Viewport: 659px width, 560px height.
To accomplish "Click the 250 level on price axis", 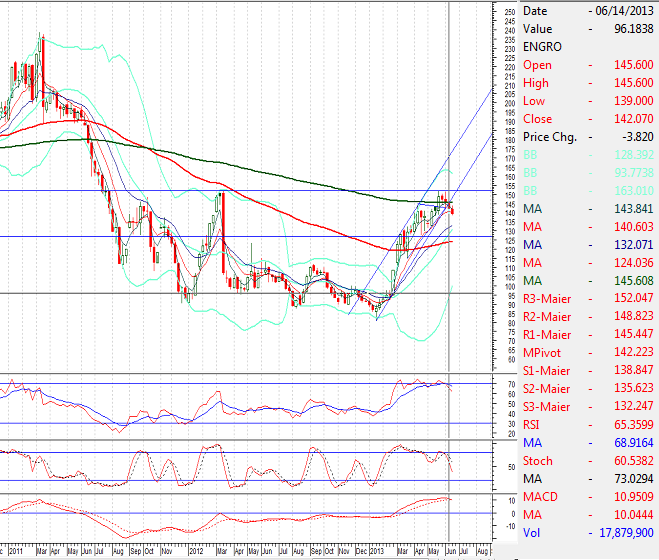I will point(509,12).
